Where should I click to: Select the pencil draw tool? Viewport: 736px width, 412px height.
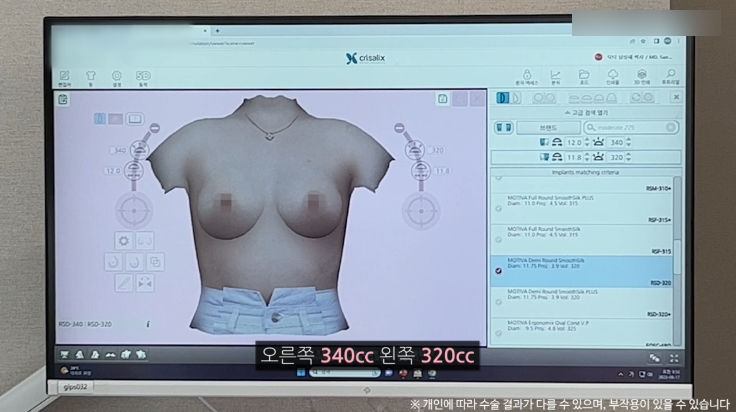123,283
